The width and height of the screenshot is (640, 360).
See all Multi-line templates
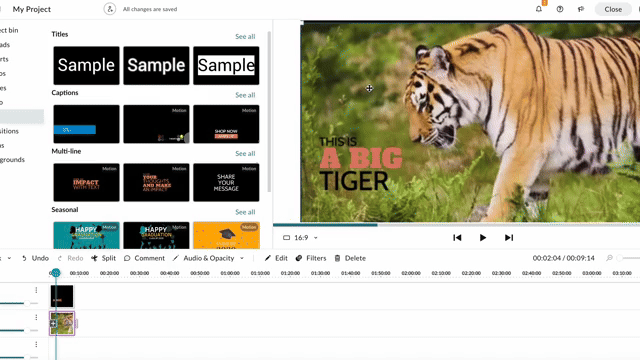point(245,153)
